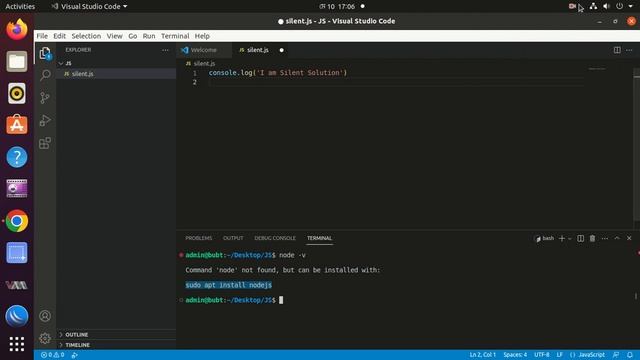This screenshot has width=640, height=360.
Task: Split the editor to the right
Action: coord(617,50)
